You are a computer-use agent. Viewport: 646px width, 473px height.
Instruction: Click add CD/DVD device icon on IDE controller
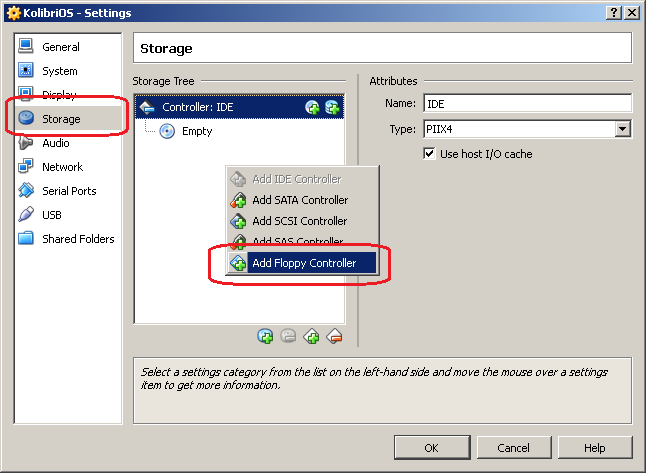pos(312,107)
